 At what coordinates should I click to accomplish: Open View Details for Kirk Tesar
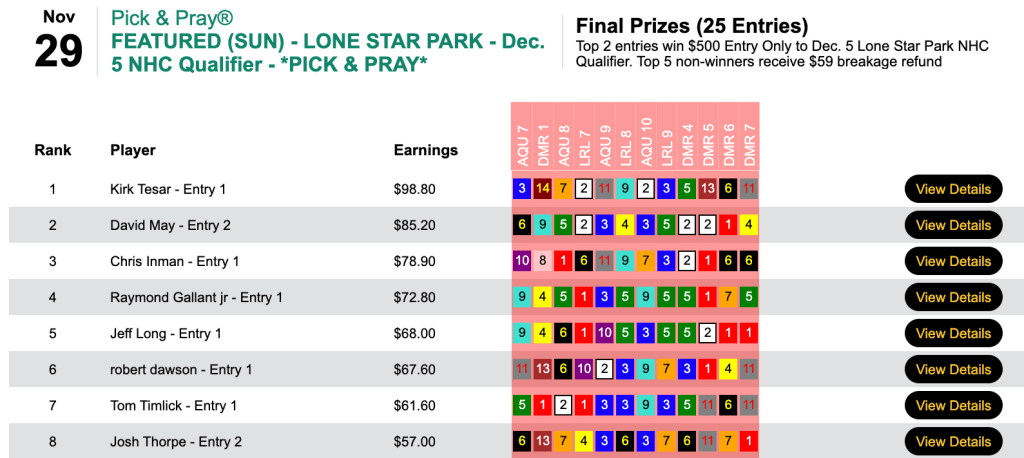click(x=953, y=189)
